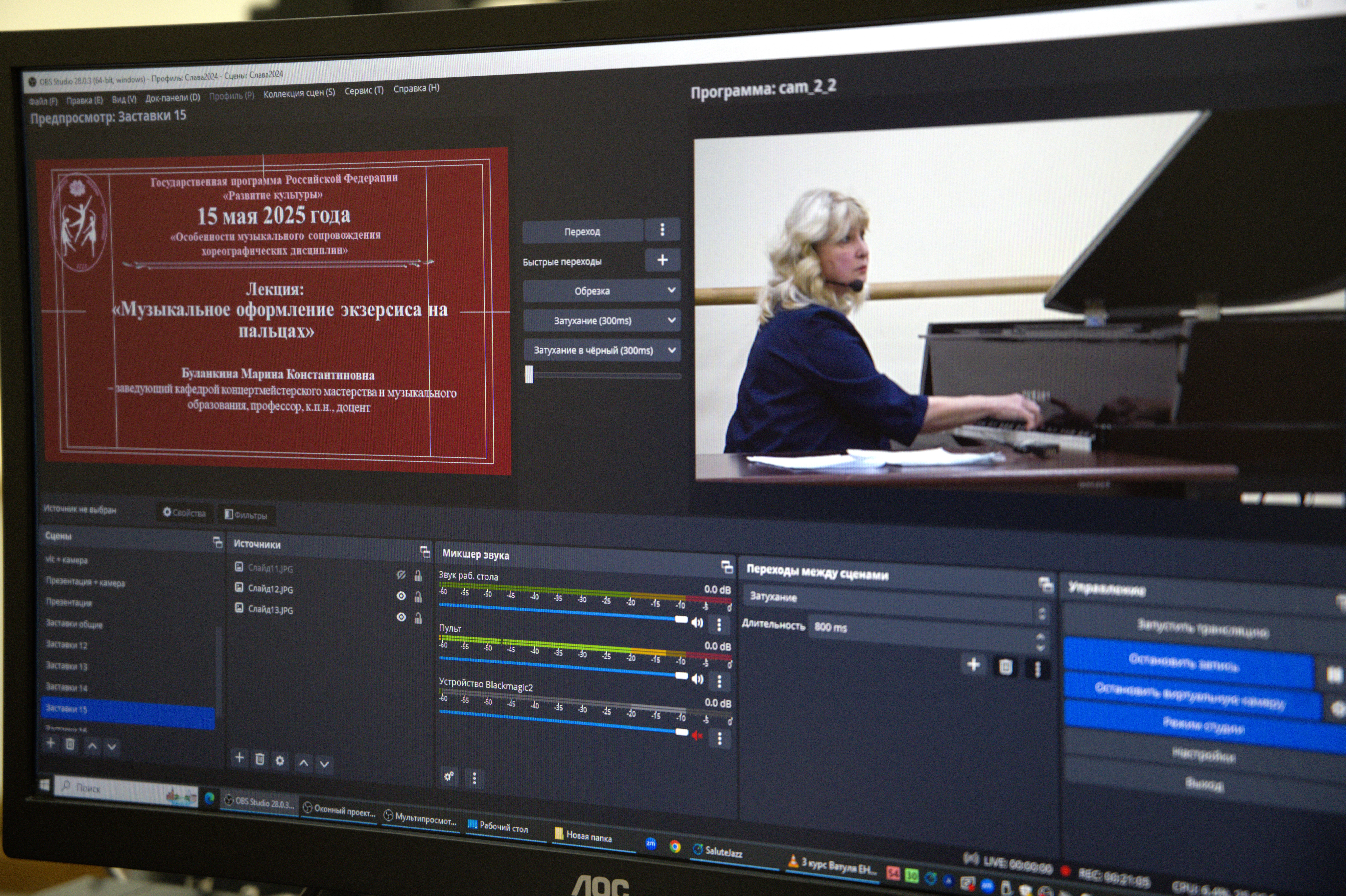1346x896 pixels.
Task: Open transition properties dots menu
Action: point(1037,669)
